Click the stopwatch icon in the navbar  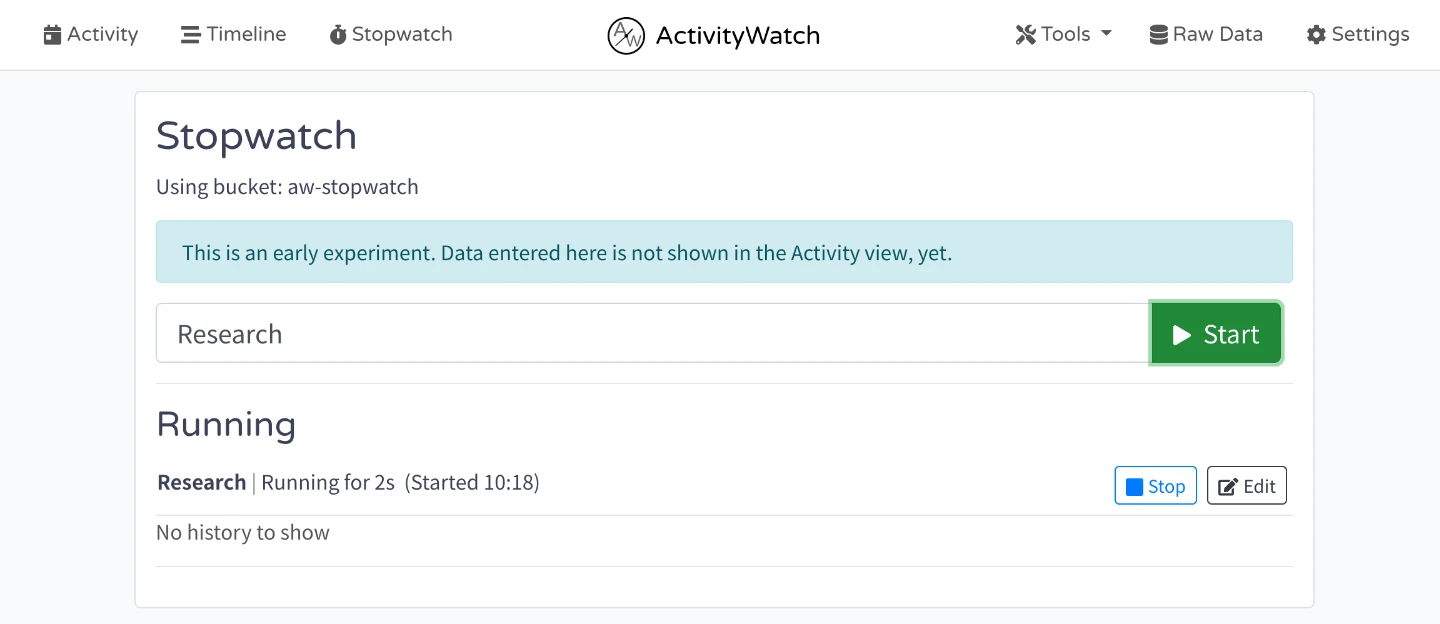coord(338,35)
